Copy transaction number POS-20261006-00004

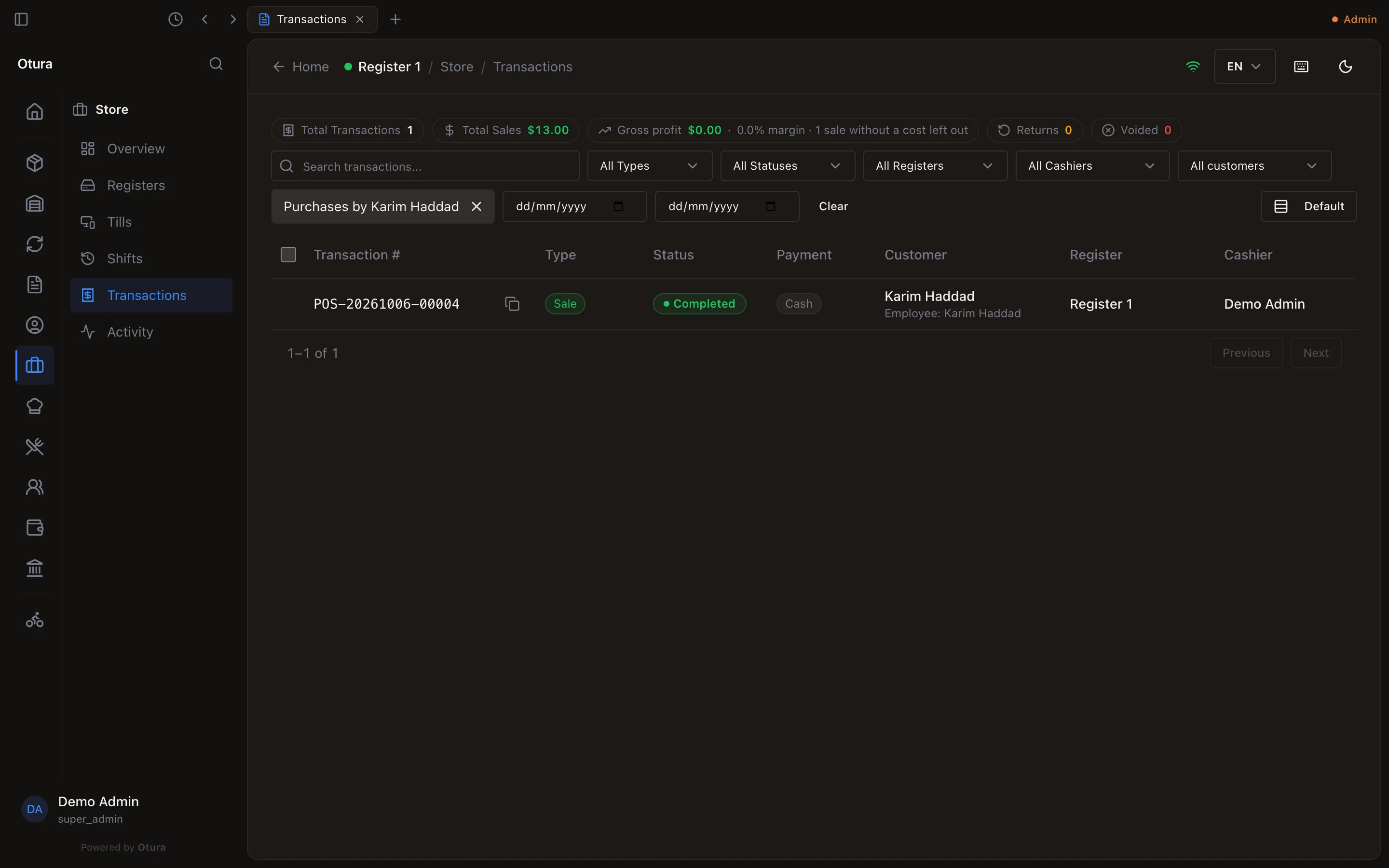click(512, 304)
